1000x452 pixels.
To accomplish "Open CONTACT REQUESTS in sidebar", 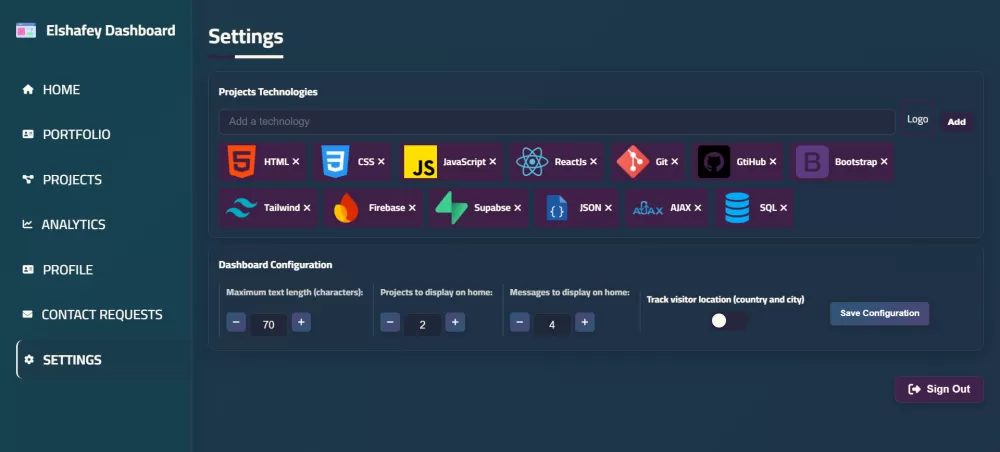I will [x=102, y=314].
